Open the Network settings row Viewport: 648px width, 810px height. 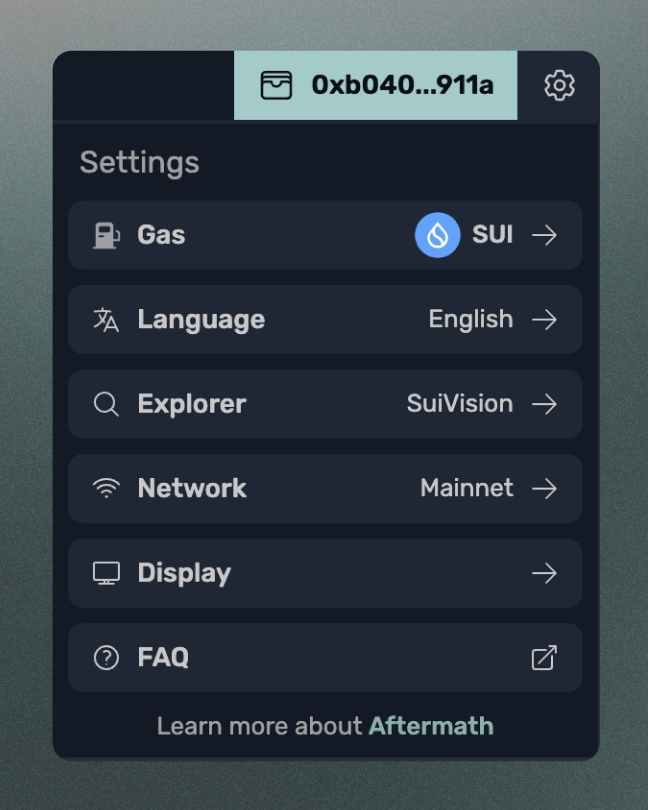coord(325,488)
